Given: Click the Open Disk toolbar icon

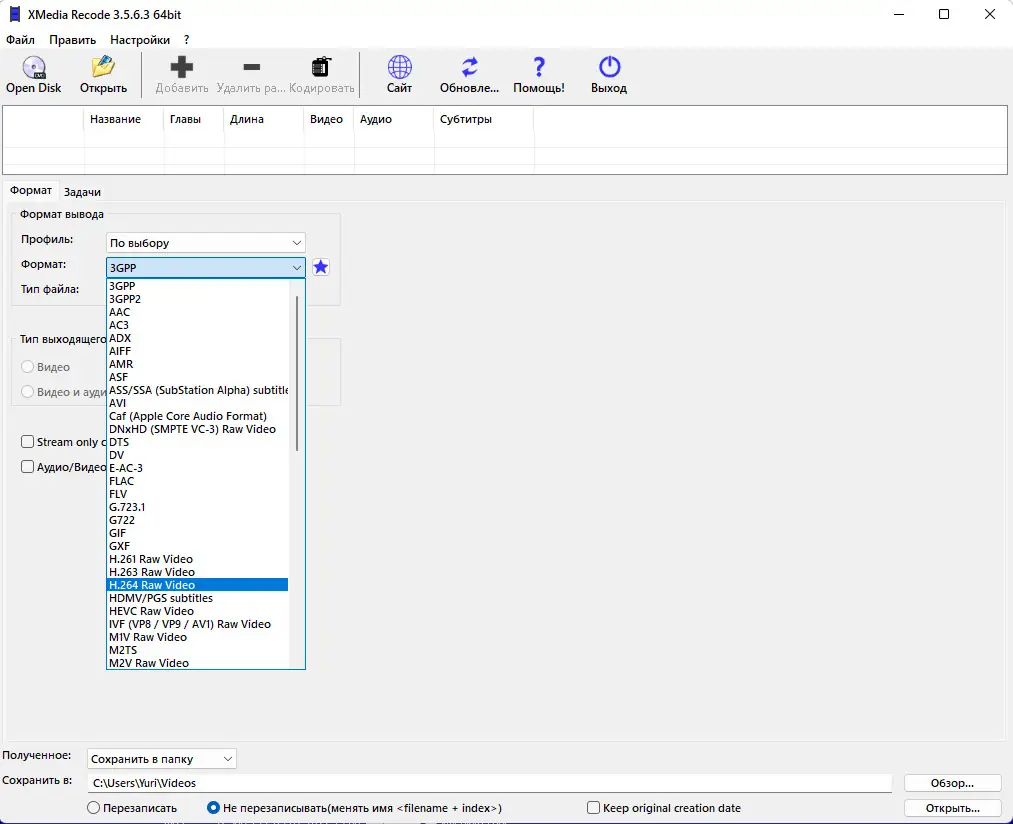Looking at the screenshot, I should coord(34,67).
